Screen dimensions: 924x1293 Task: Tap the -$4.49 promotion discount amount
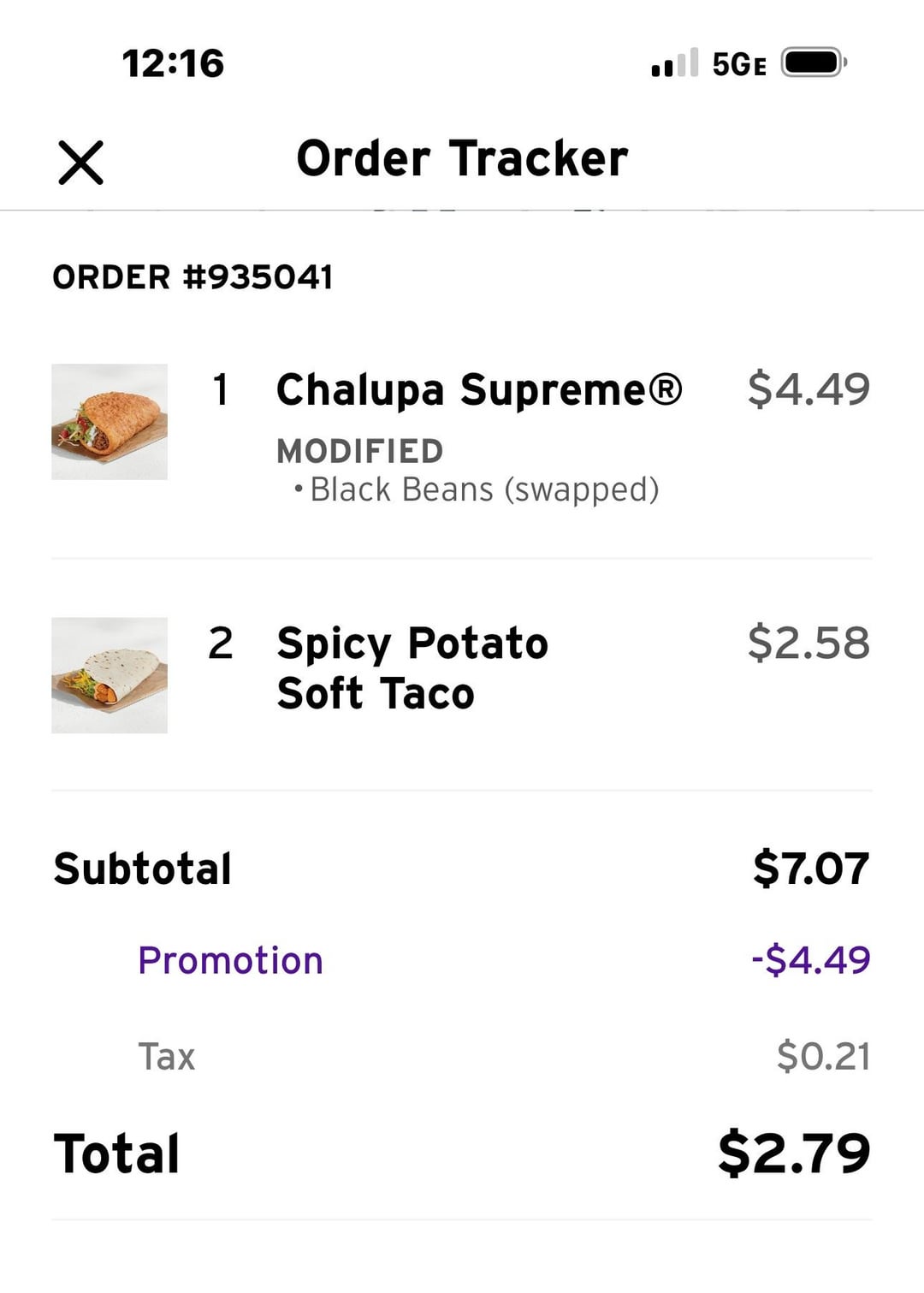click(x=810, y=960)
